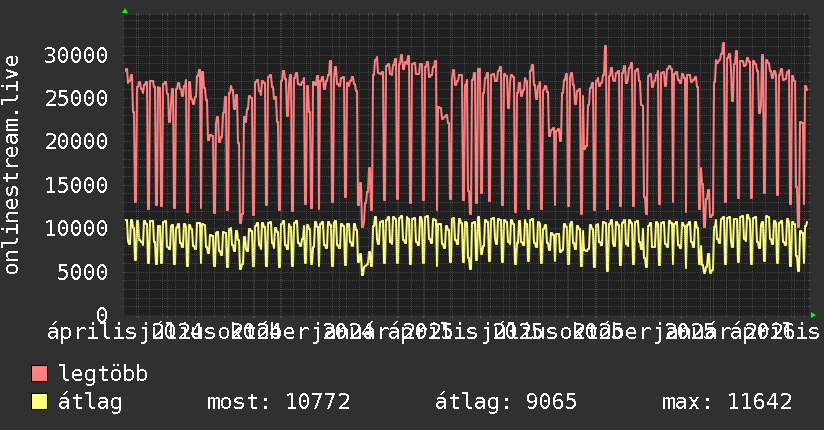This screenshot has height=430, width=824.
Task: Click the 15000 y-axis label
Action: [x=76, y=185]
